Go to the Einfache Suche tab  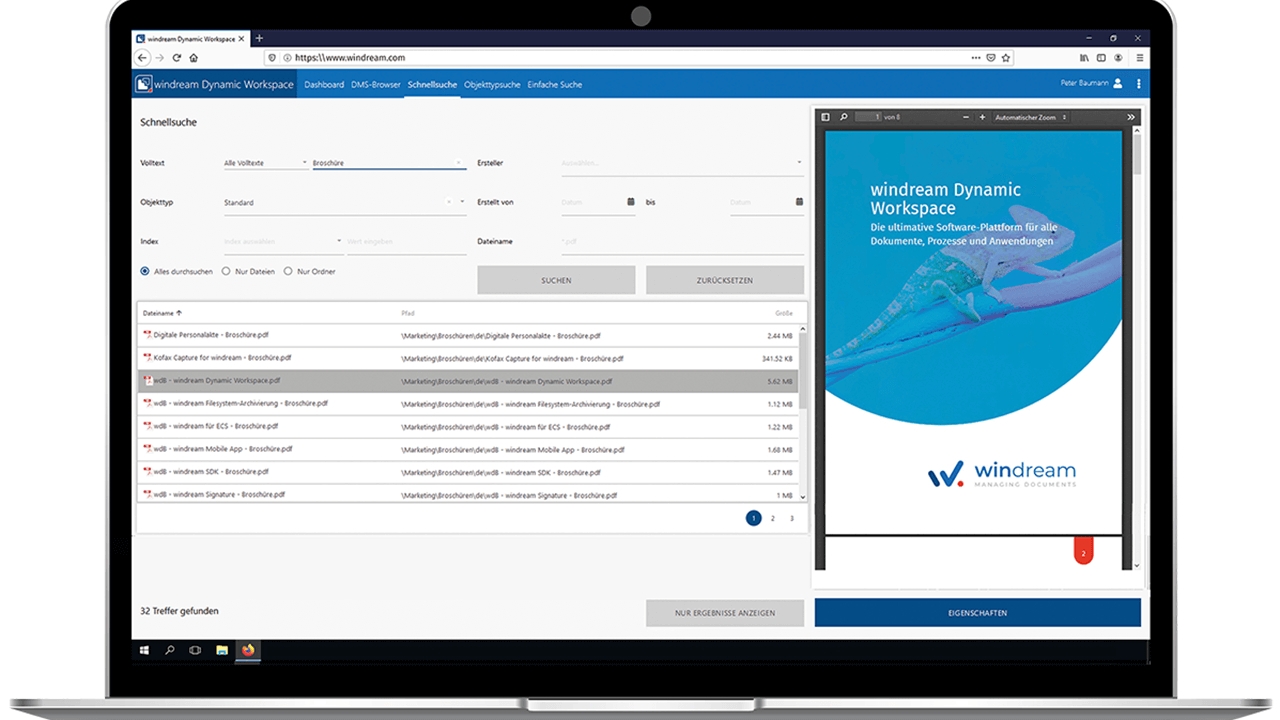click(555, 84)
